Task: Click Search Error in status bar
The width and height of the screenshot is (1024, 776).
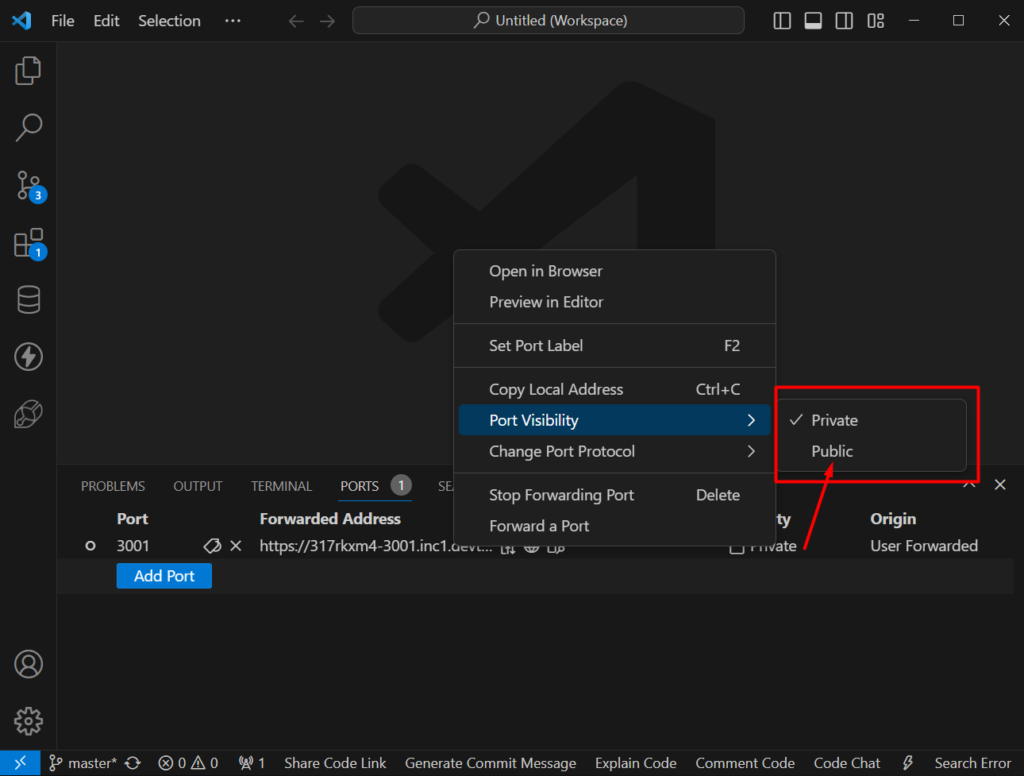Action: 972,763
